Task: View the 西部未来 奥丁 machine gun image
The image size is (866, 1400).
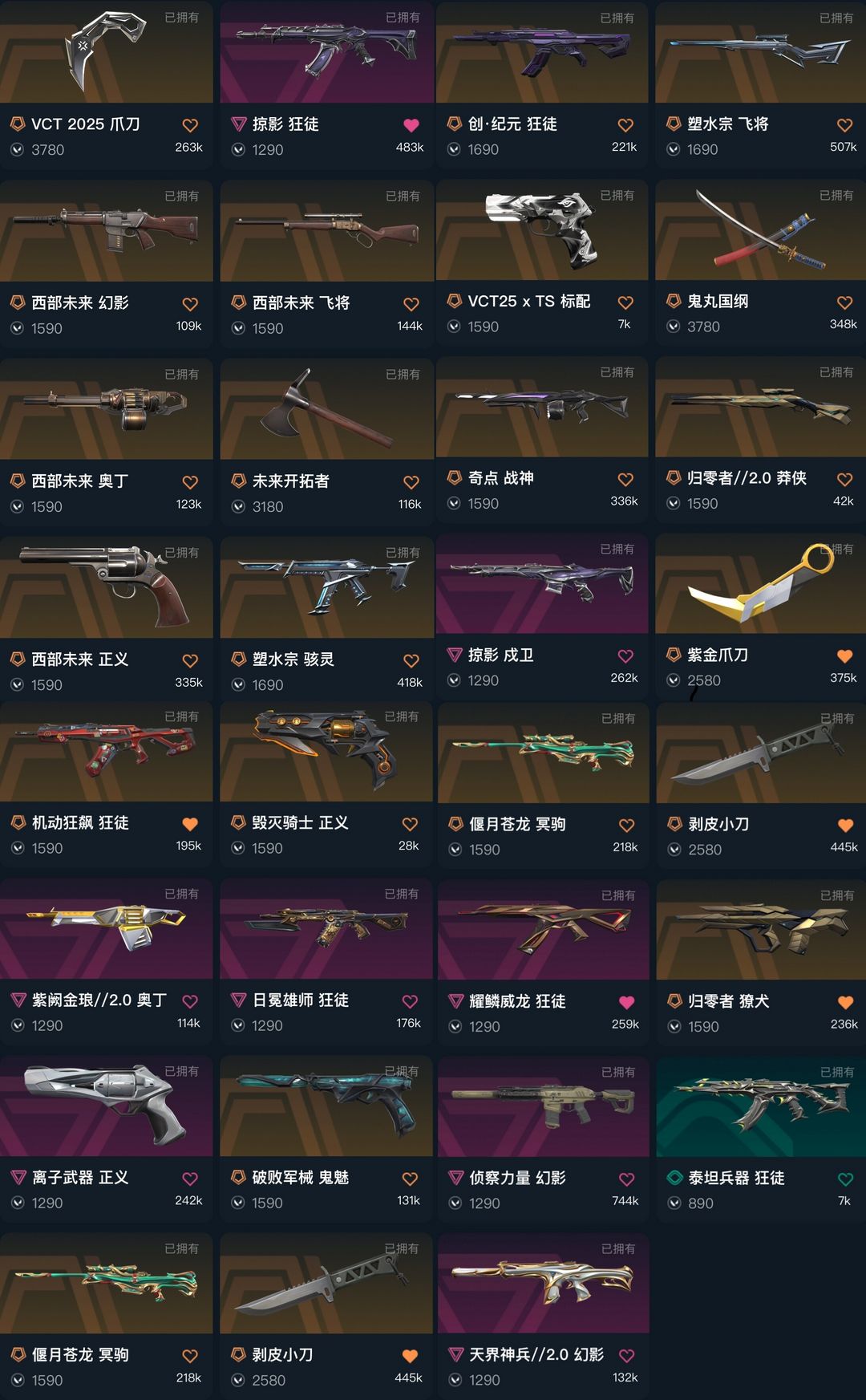Action: coord(106,409)
